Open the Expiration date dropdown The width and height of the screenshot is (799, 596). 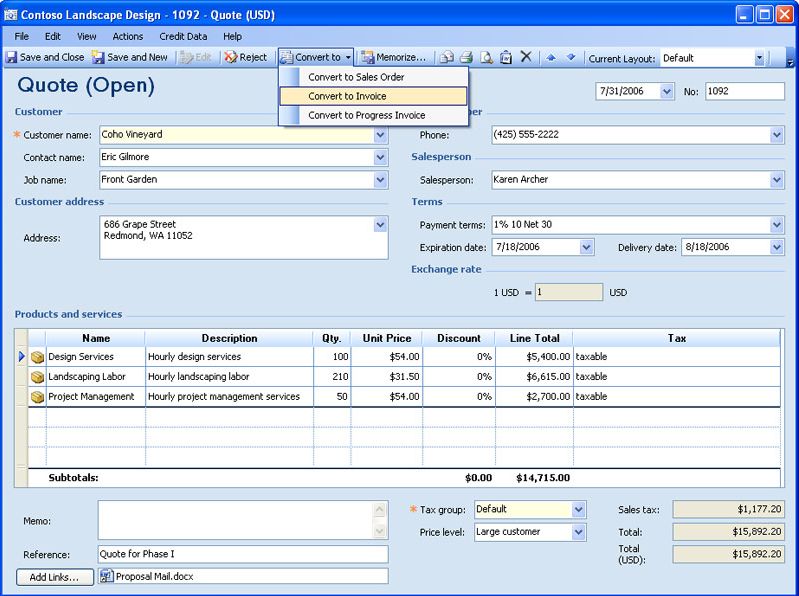pos(587,248)
